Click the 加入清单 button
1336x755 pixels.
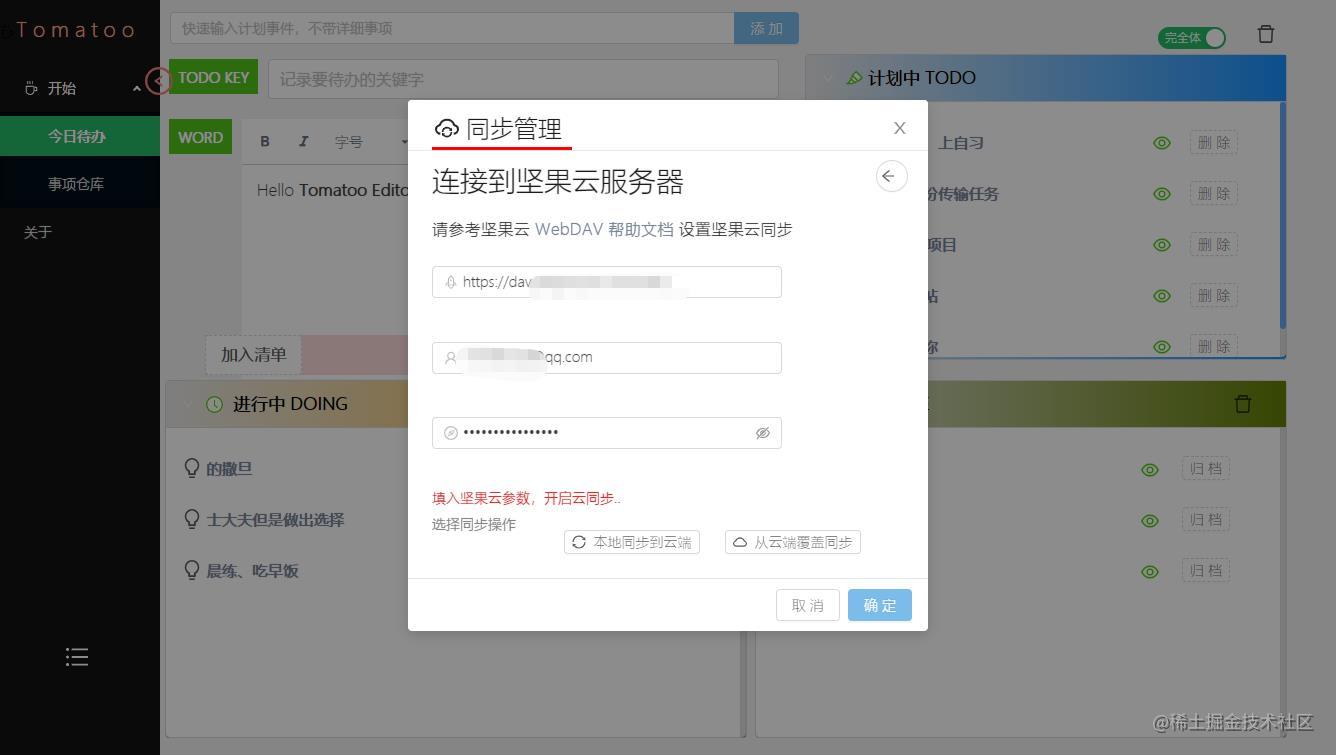pyautogui.click(x=253, y=355)
